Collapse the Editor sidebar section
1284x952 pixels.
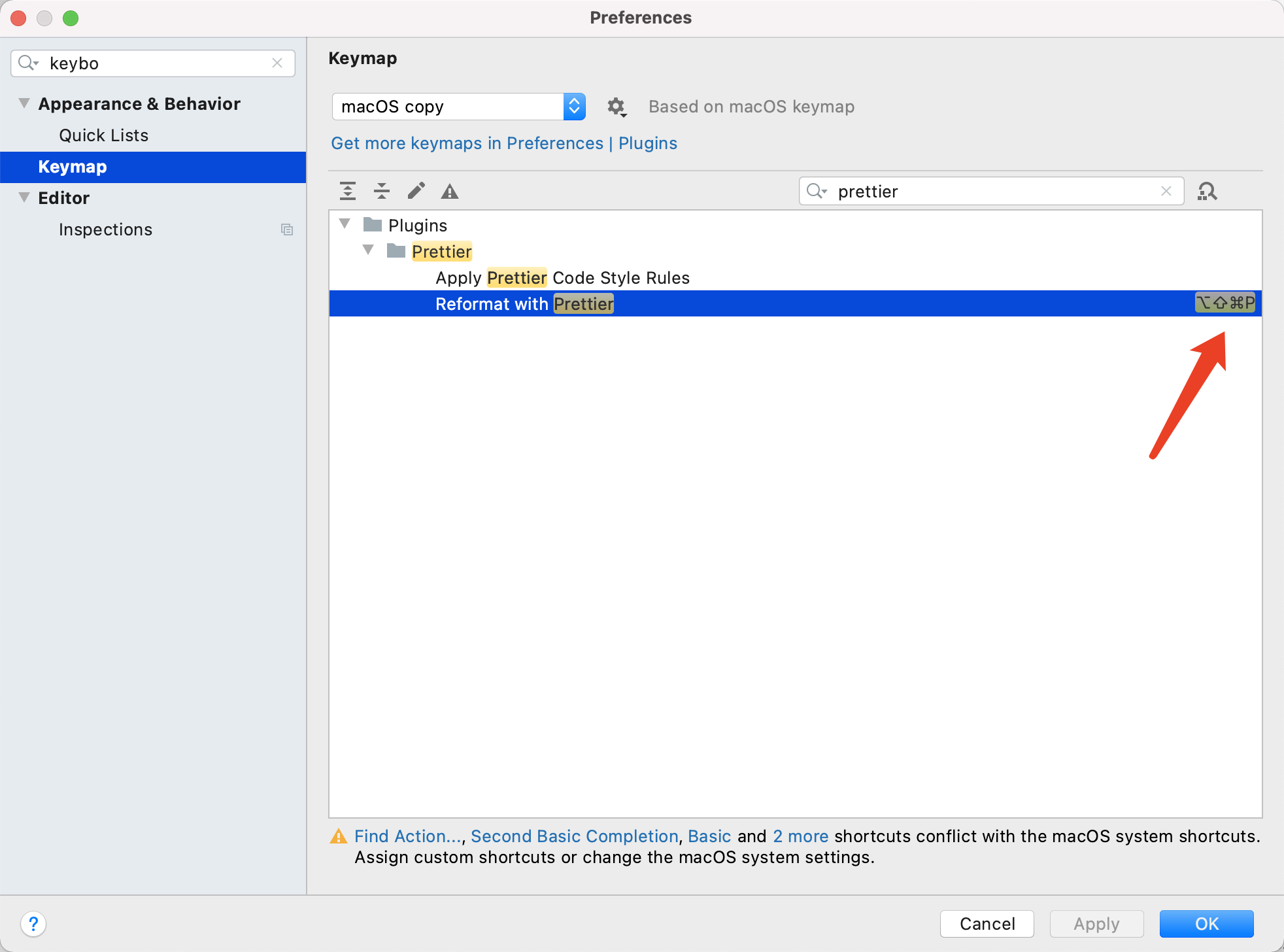tap(24, 197)
